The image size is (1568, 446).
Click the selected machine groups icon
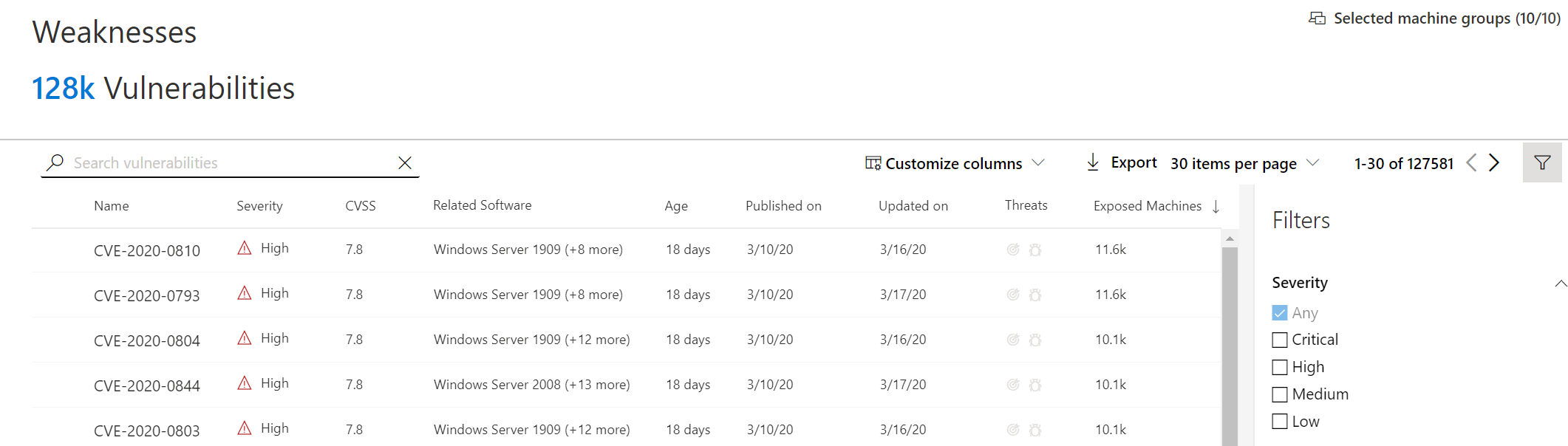[1317, 18]
